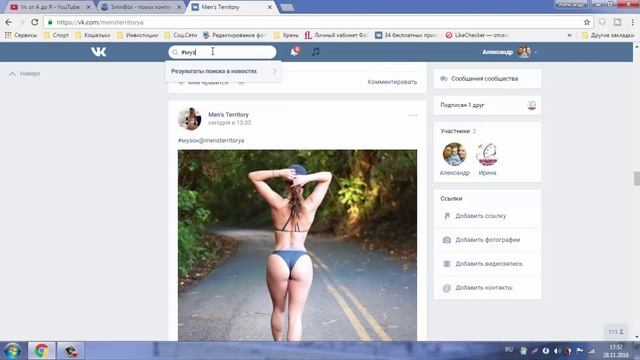
Task: Click the RU language indicator
Action: point(509,350)
